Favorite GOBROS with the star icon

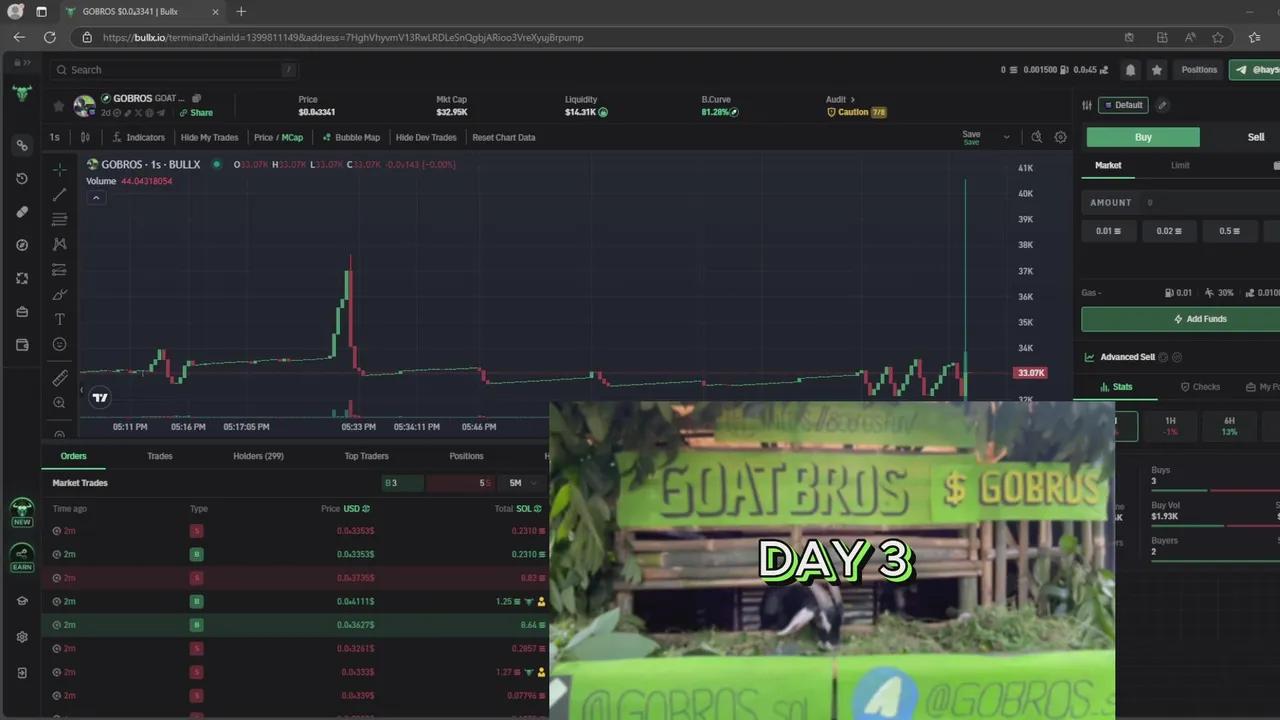(x=58, y=105)
